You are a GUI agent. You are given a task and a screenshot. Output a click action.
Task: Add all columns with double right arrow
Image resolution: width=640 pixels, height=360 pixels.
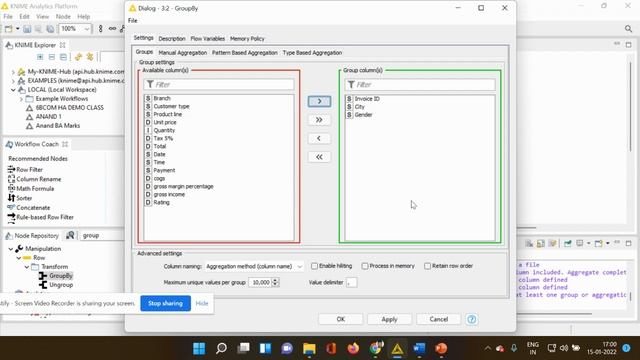319,120
